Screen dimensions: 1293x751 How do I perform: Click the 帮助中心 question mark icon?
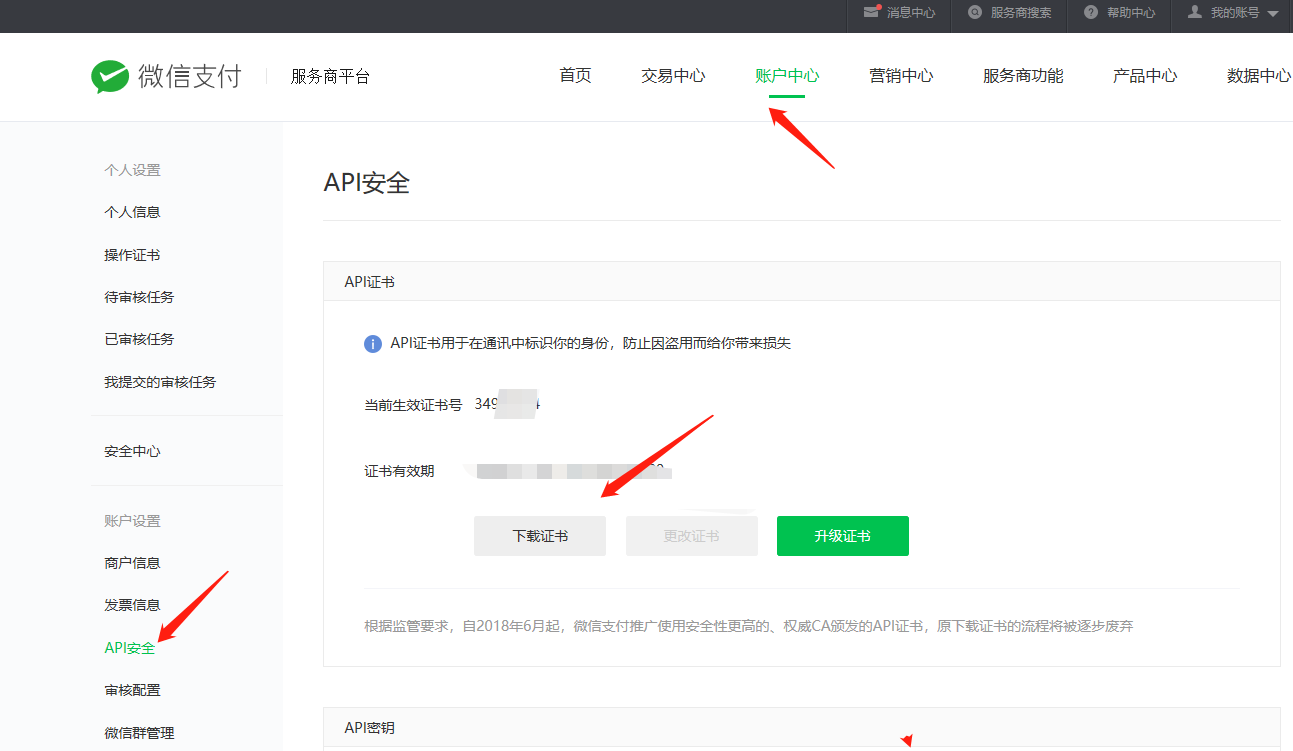point(1091,13)
